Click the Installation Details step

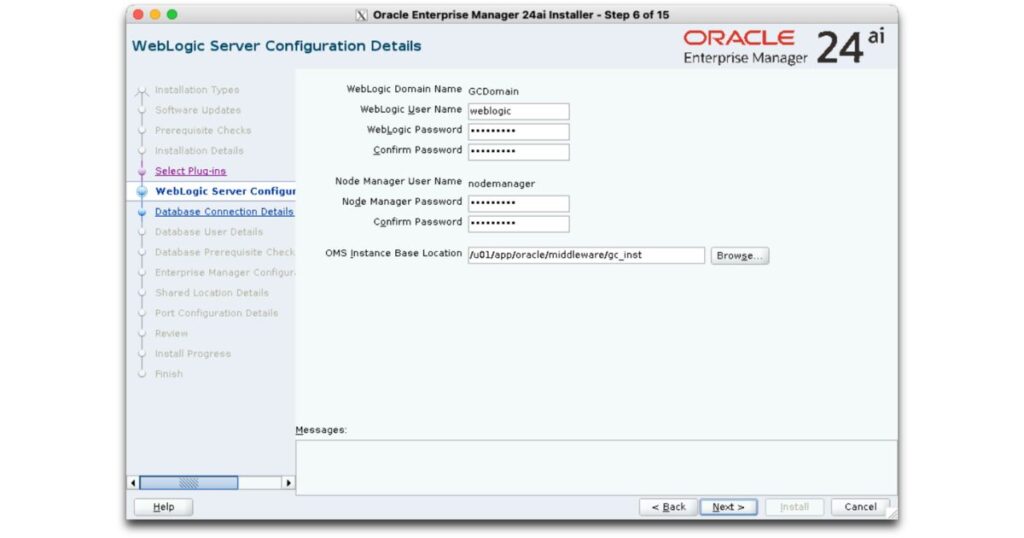click(199, 151)
